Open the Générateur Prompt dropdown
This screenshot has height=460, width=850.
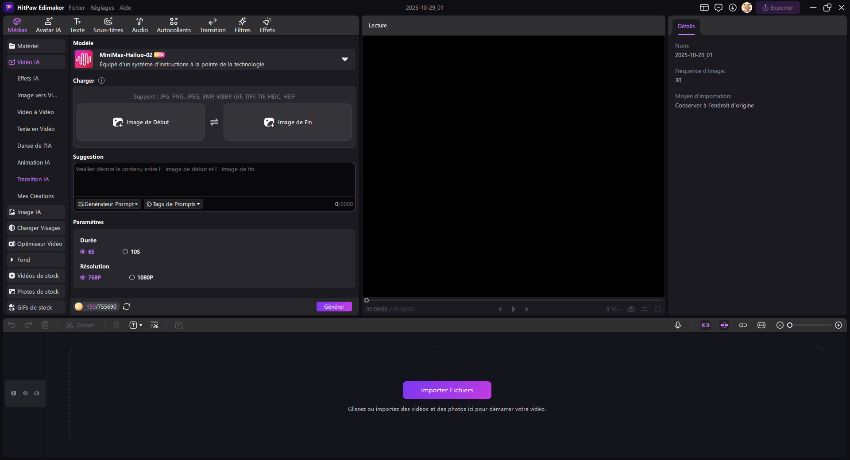pyautogui.click(x=108, y=204)
